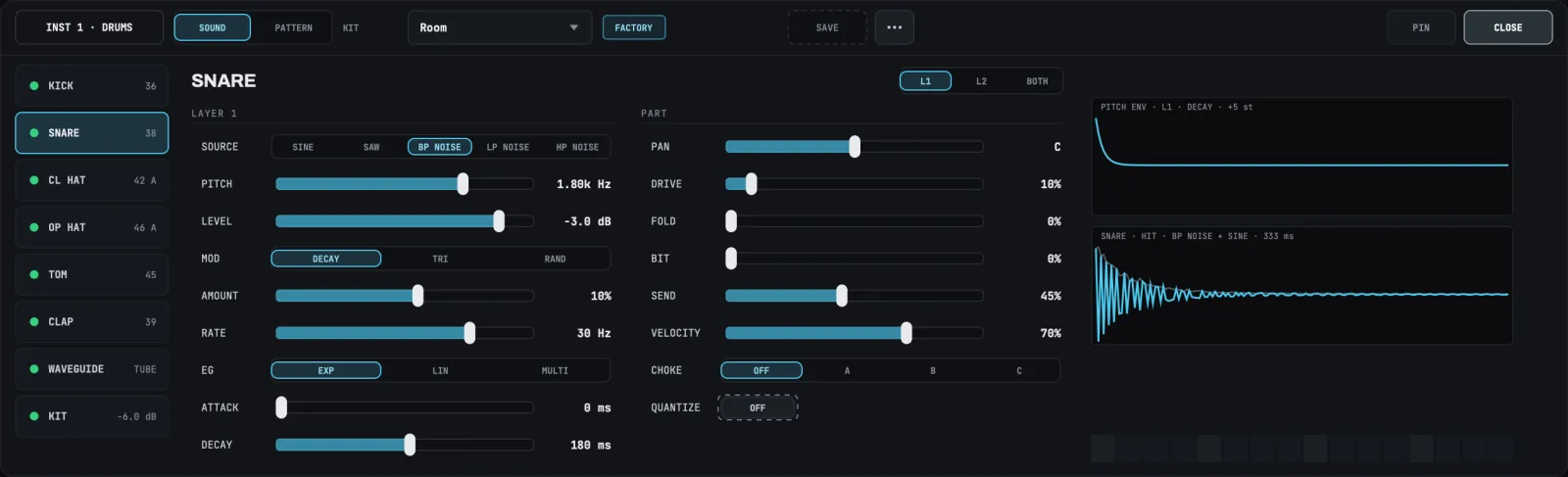This screenshot has width=1568, height=477.
Task: Click the 70% velocity value
Action: (x=1051, y=333)
